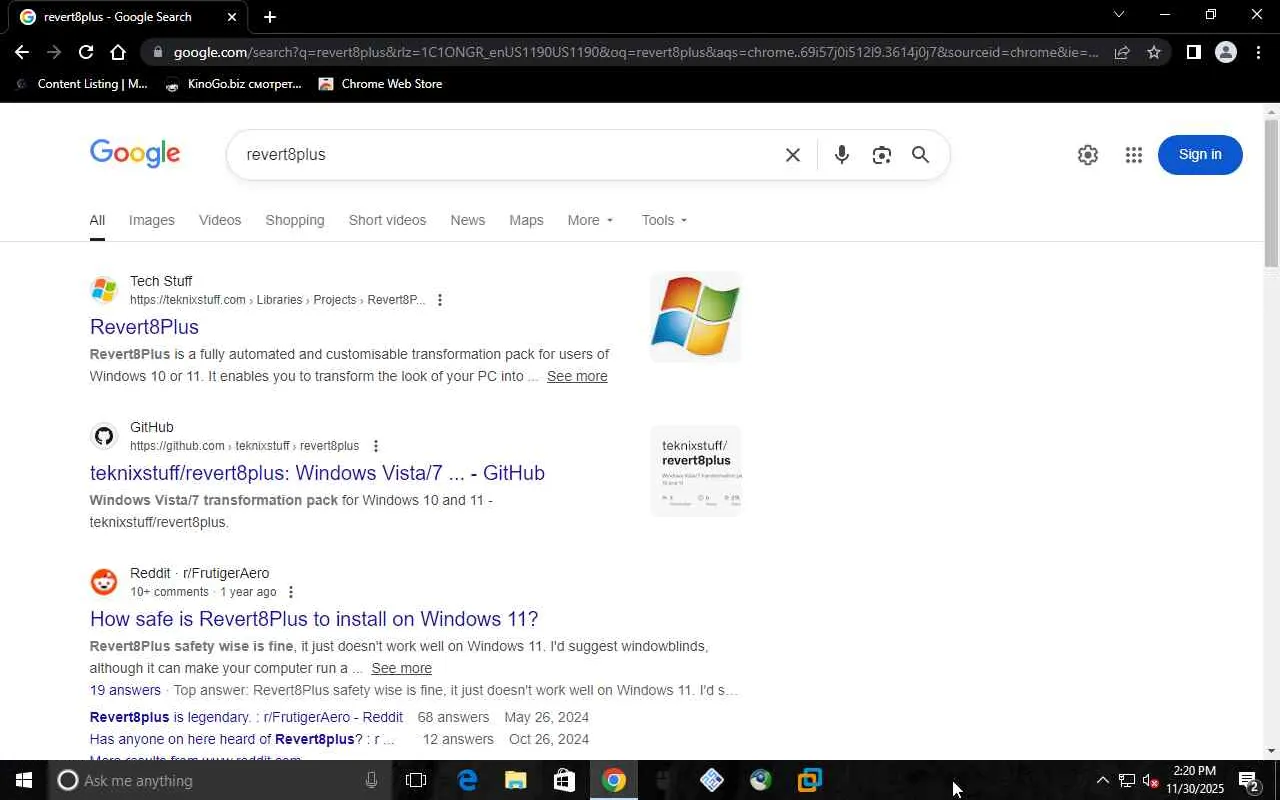Click the Cortana microphone in taskbar
The height and width of the screenshot is (800, 1280).
tap(371, 780)
